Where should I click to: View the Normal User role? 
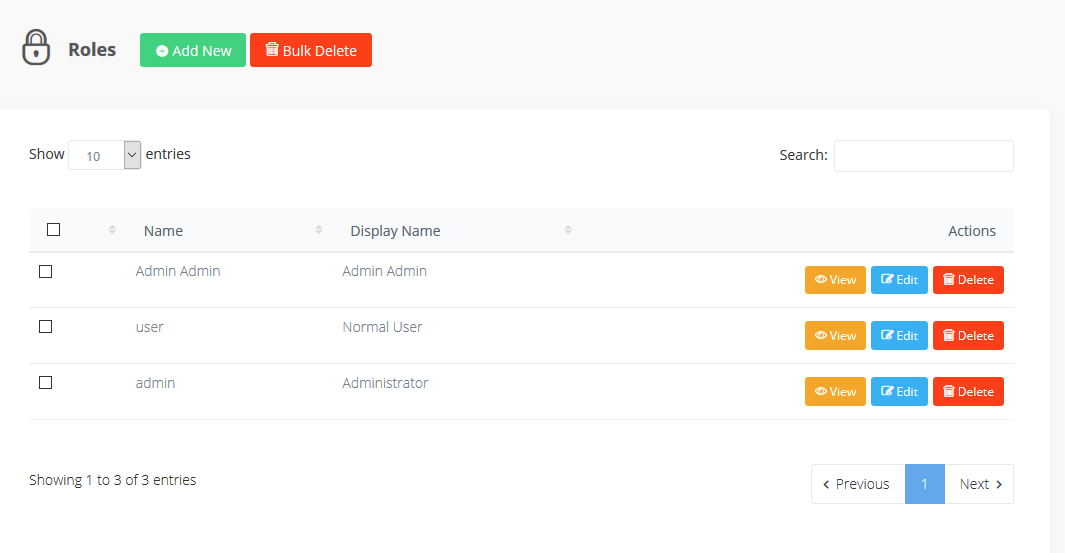pos(835,336)
